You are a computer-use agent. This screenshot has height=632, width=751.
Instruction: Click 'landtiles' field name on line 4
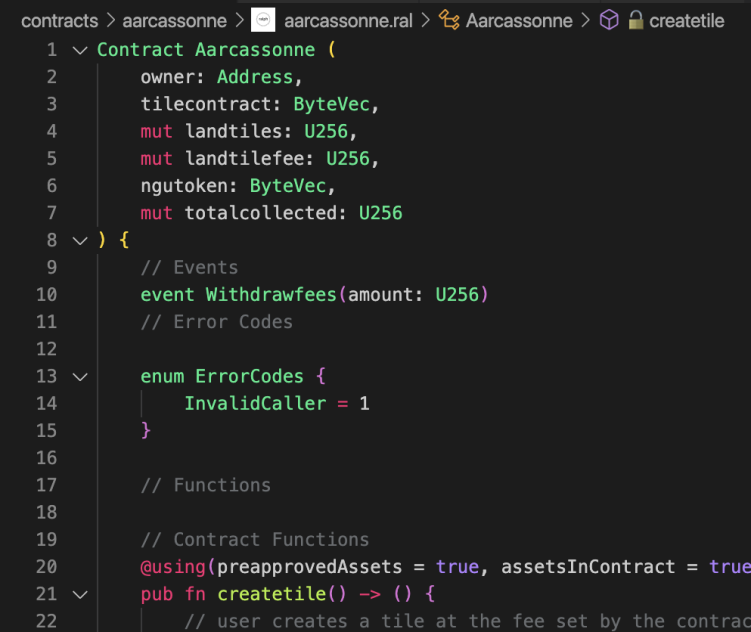click(x=233, y=132)
